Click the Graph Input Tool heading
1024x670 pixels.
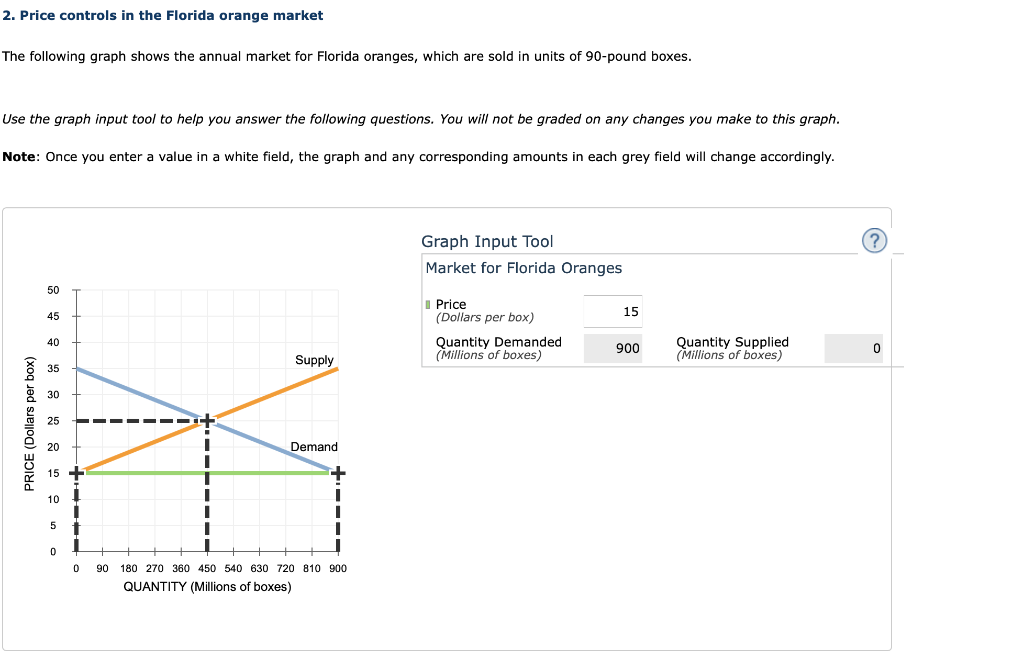click(489, 241)
